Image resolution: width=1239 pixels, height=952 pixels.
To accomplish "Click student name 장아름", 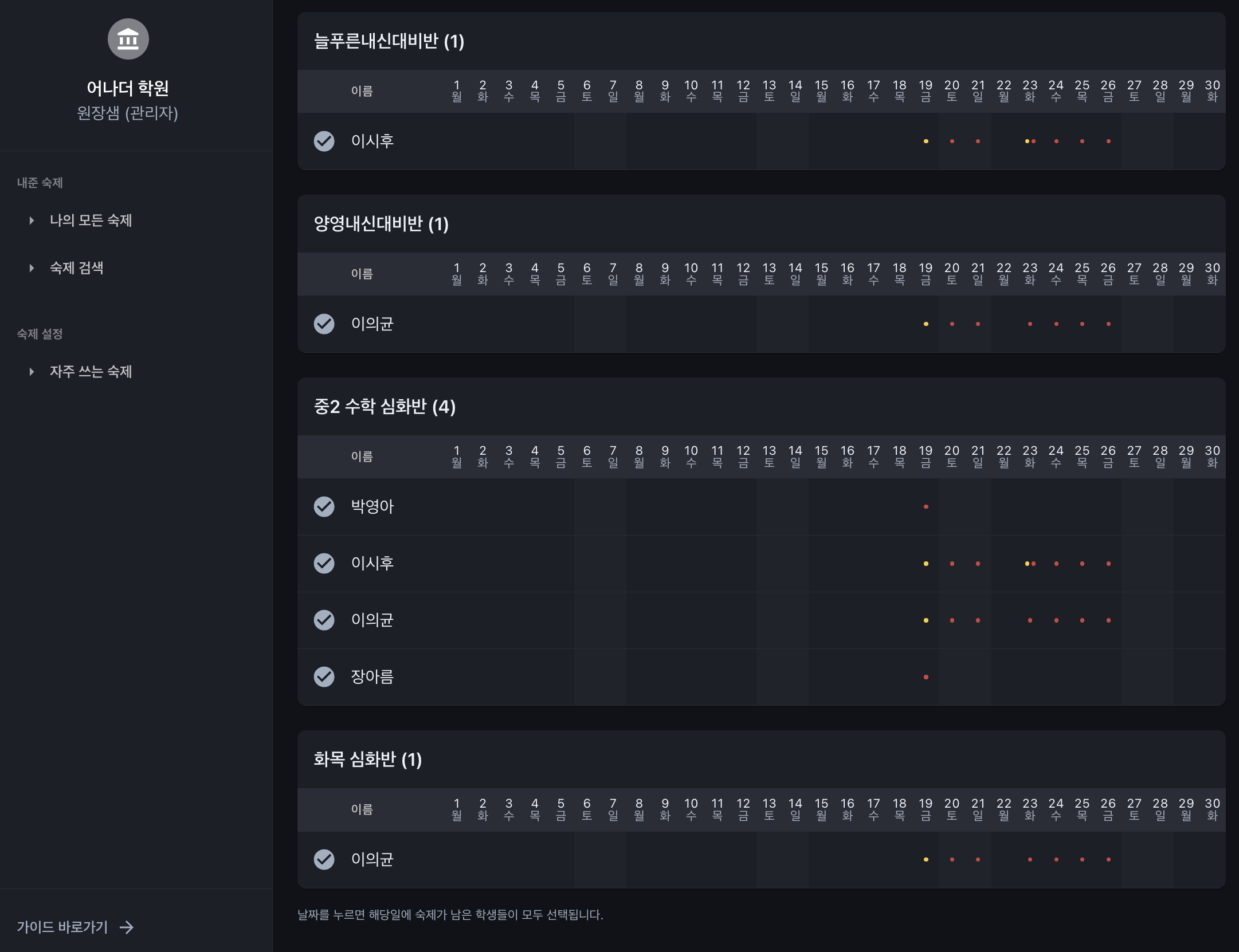I will click(373, 676).
